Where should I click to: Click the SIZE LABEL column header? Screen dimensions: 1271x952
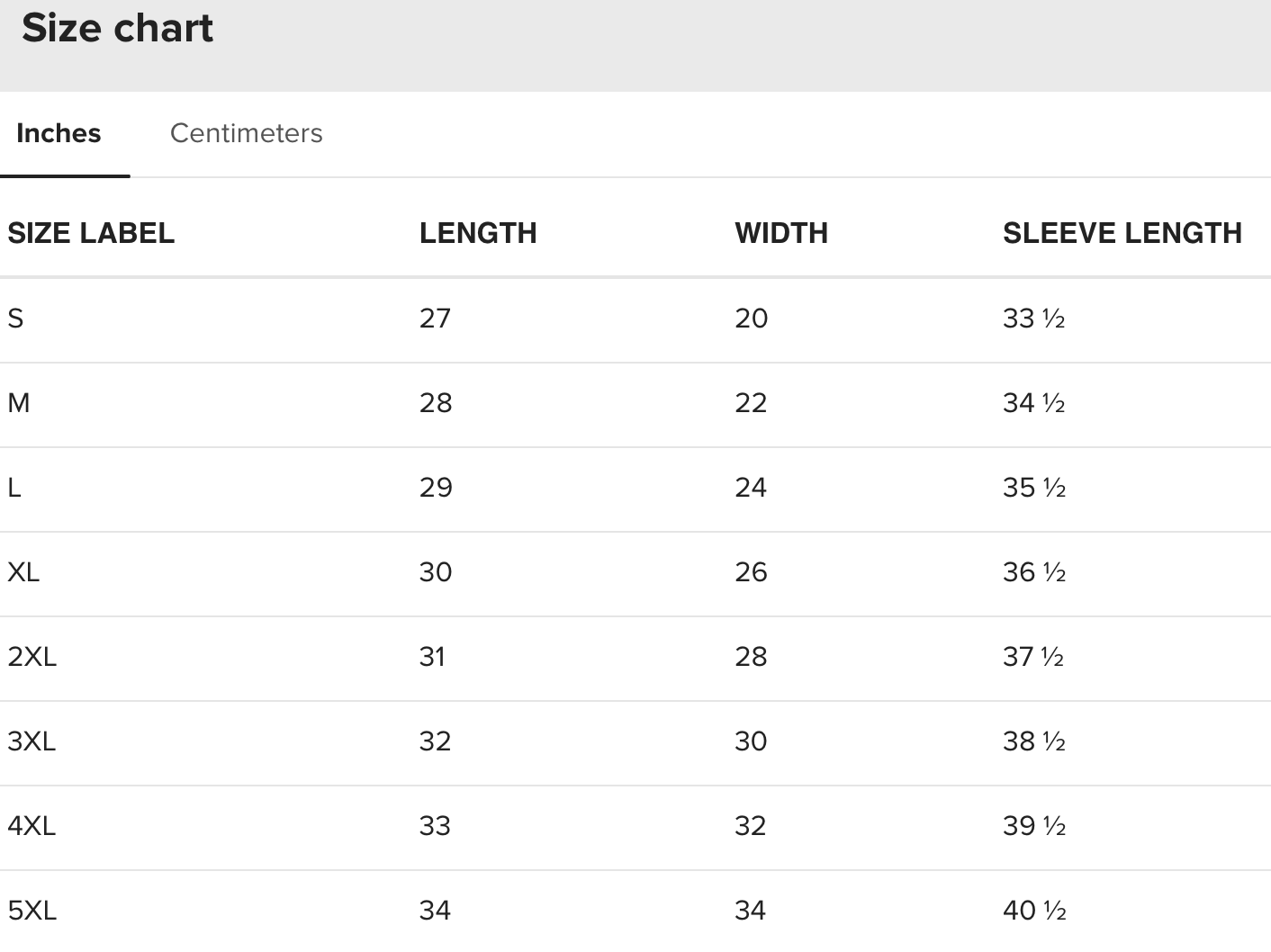point(91,233)
